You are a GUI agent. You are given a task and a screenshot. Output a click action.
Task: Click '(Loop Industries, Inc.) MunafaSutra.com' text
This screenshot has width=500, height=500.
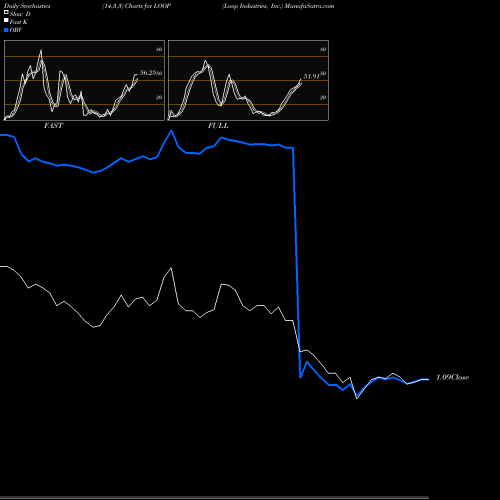(278, 6)
